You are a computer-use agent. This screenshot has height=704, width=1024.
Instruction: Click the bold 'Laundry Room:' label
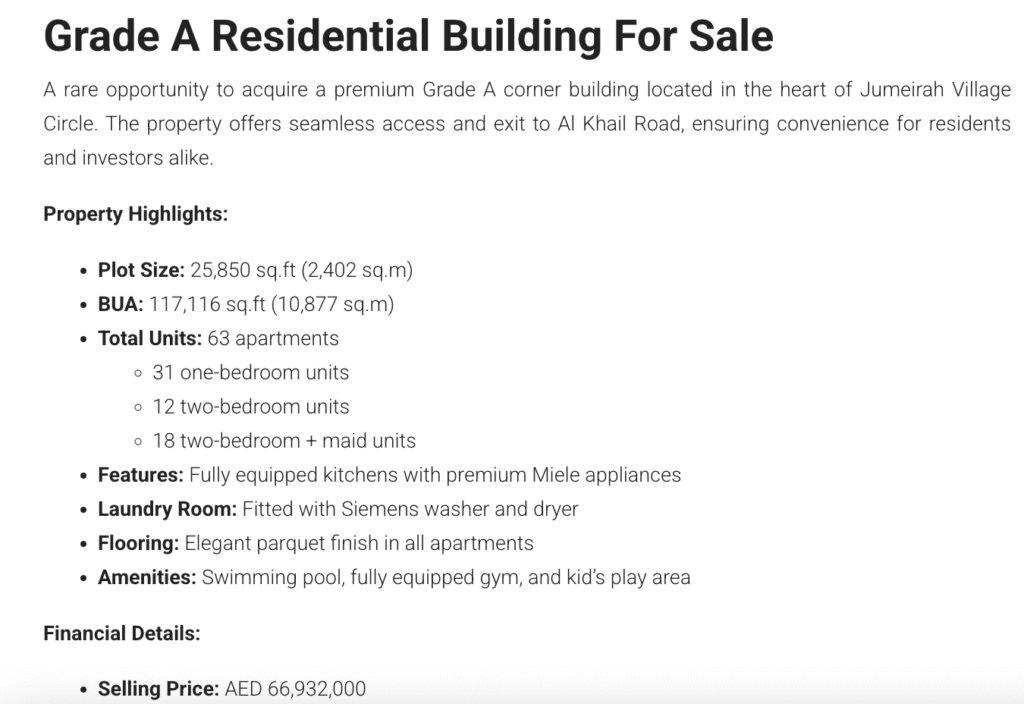pyautogui.click(x=167, y=509)
